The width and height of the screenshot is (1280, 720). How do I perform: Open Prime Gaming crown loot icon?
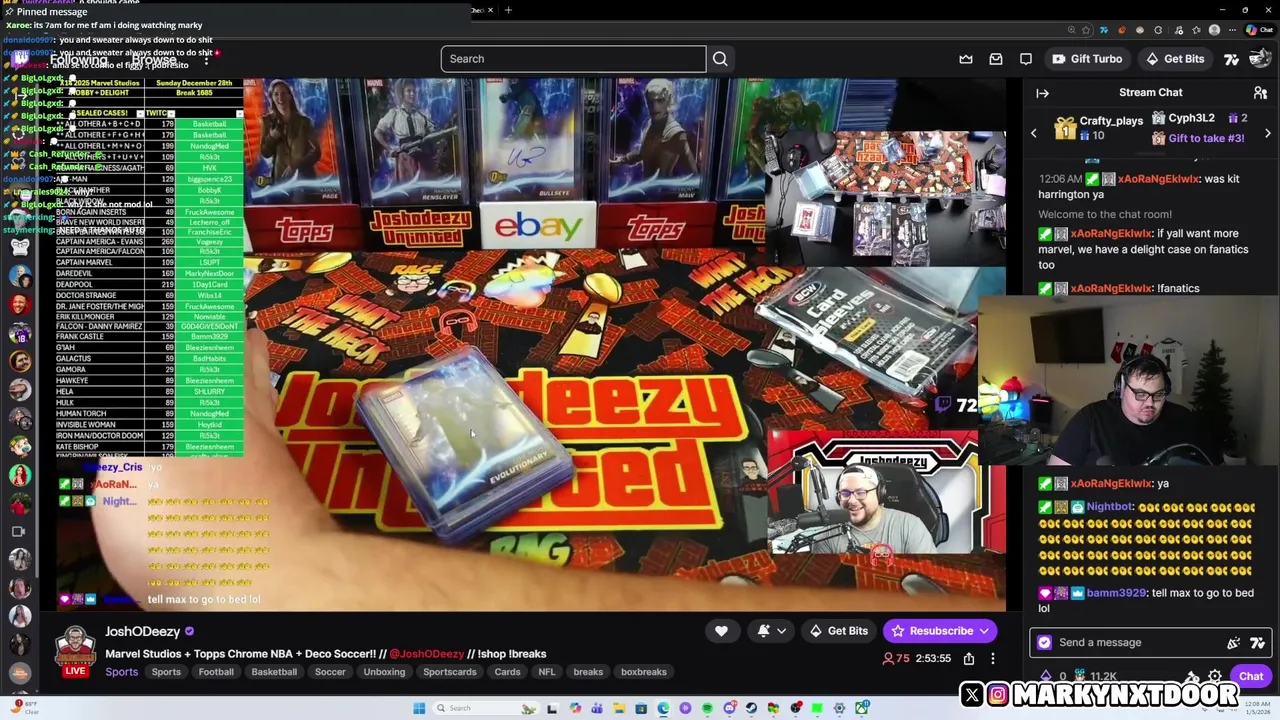(966, 59)
